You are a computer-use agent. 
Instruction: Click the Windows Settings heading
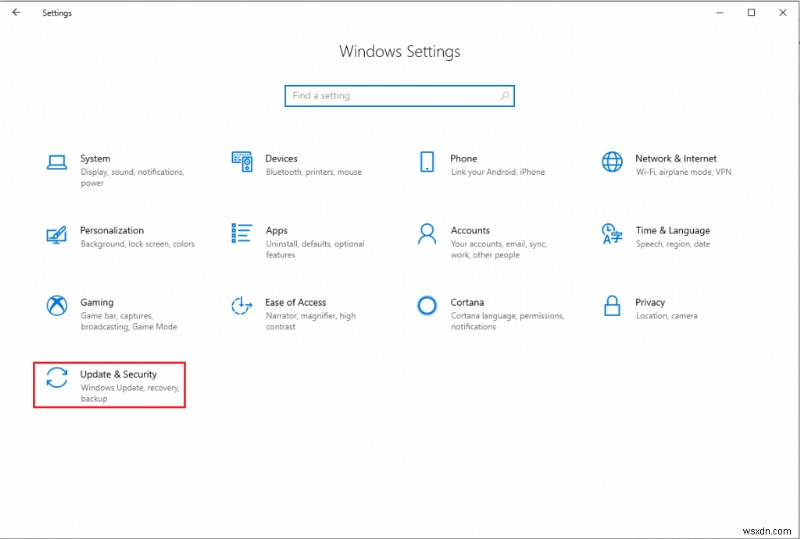point(399,52)
